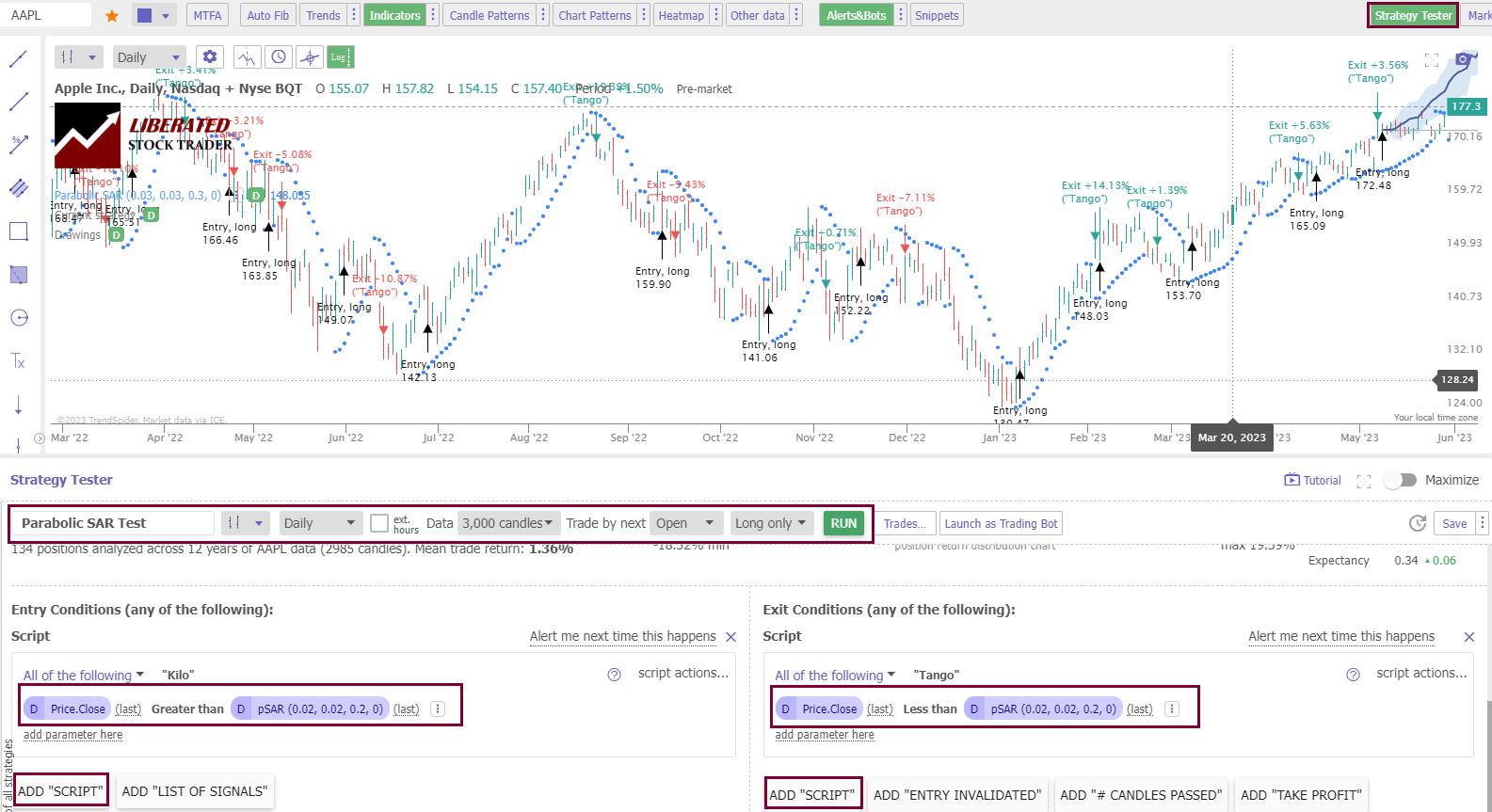Open chart settings gear icon
The height and width of the screenshot is (812, 1492).
[210, 57]
